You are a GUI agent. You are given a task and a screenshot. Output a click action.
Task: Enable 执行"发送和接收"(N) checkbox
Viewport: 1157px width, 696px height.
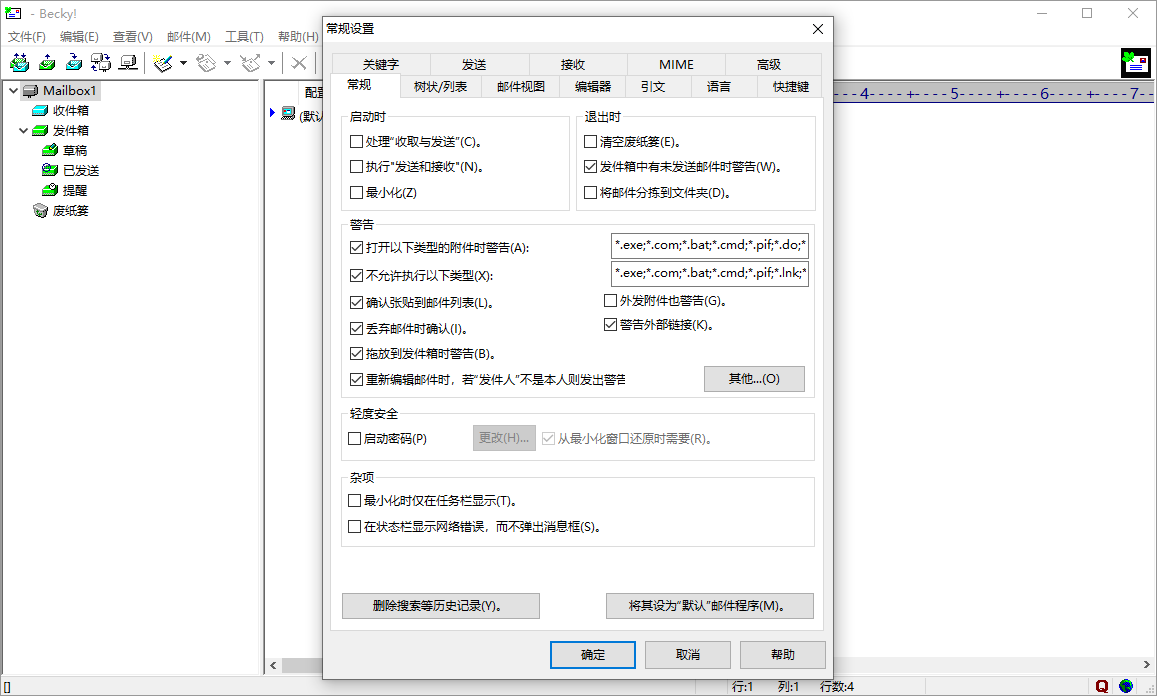(356, 167)
